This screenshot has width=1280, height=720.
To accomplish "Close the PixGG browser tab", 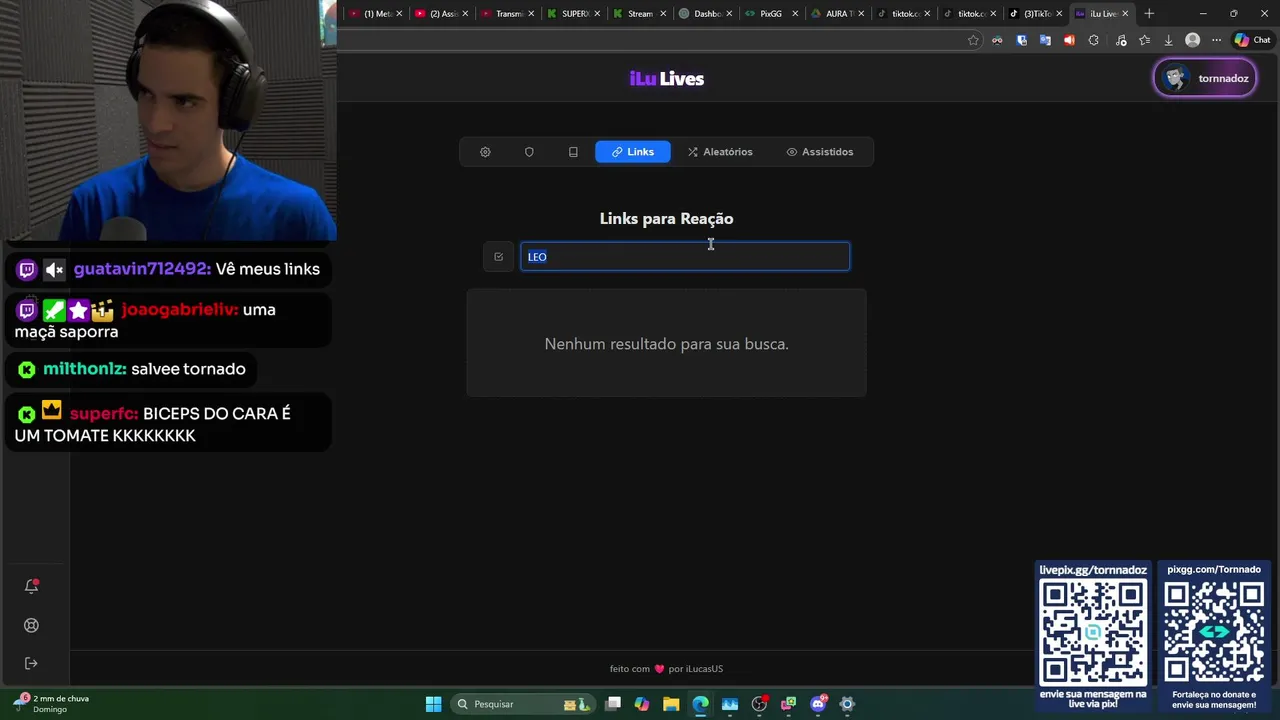I will point(795,14).
